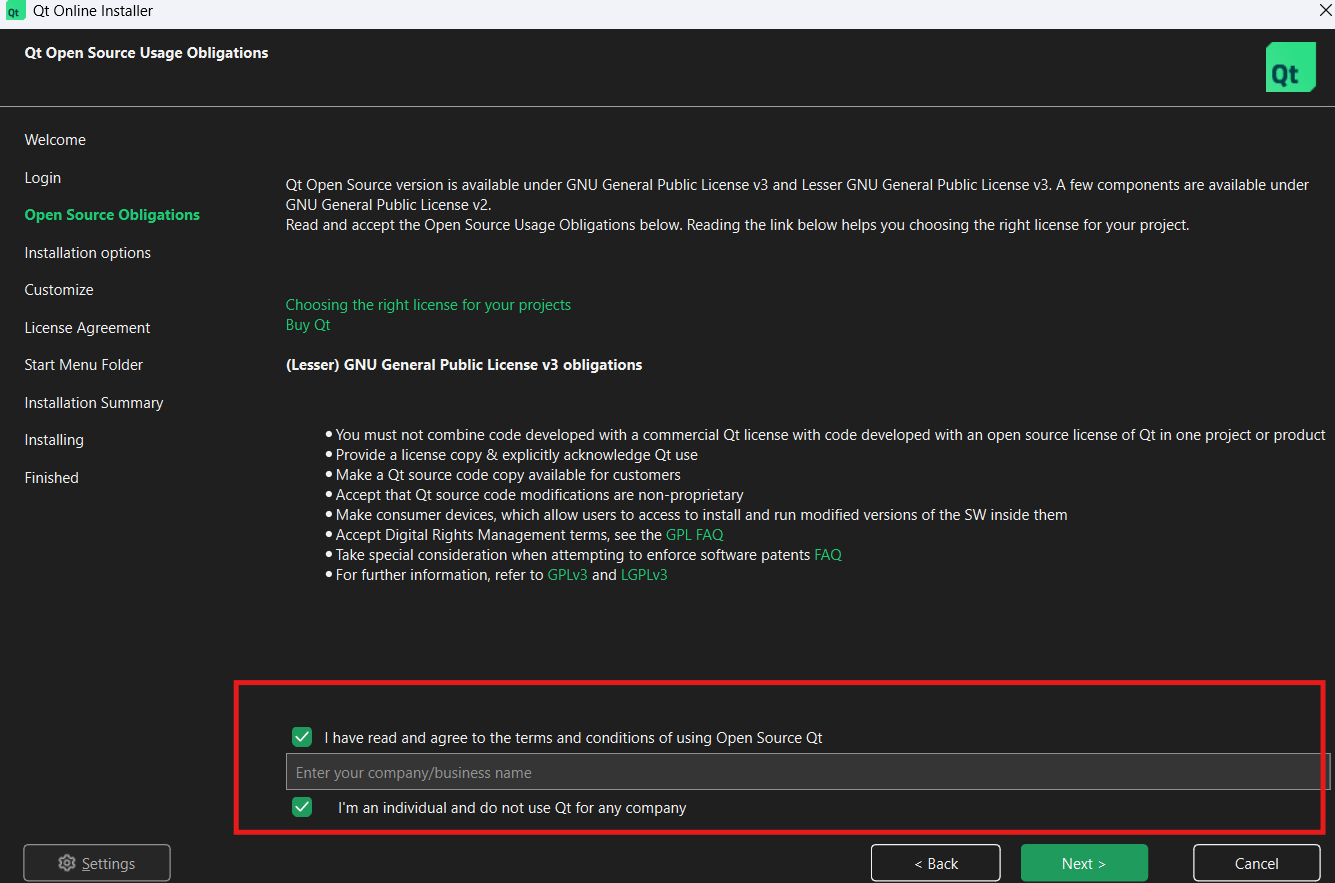This screenshot has height=883, width=1335.
Task: Click the Cancel button
Action: [x=1257, y=863]
